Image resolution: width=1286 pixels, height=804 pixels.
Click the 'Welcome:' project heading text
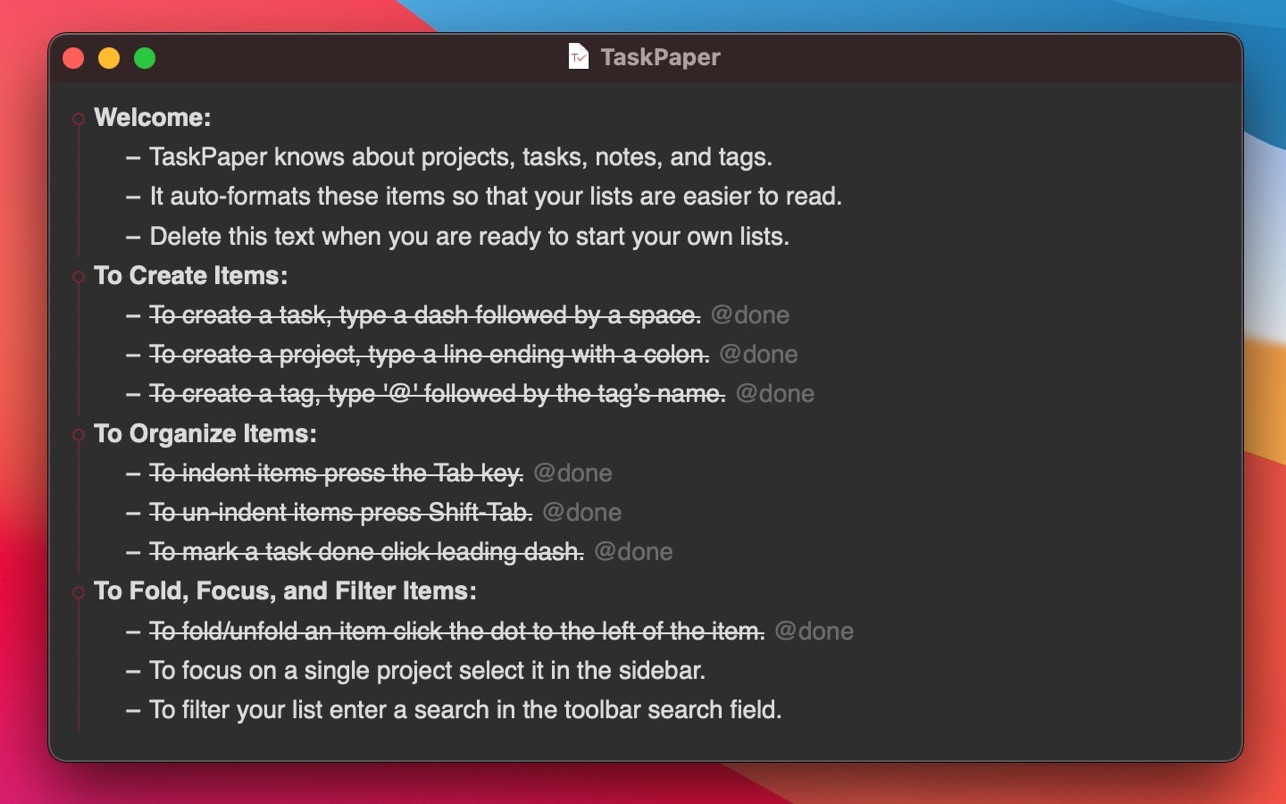[x=152, y=118]
